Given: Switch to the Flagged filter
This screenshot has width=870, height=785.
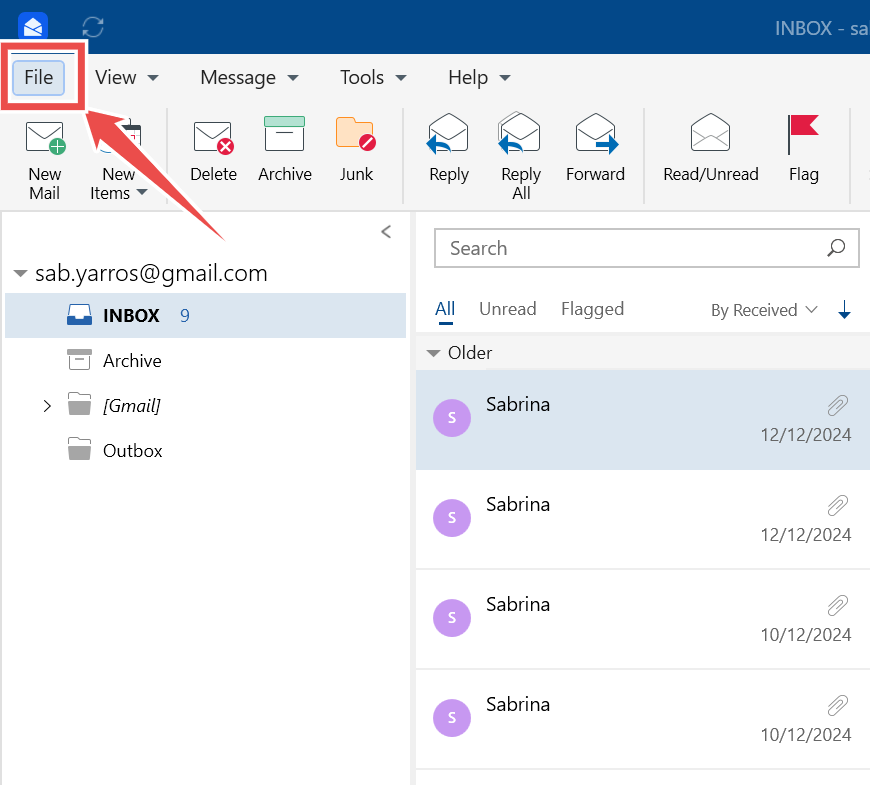Looking at the screenshot, I should click(592, 309).
